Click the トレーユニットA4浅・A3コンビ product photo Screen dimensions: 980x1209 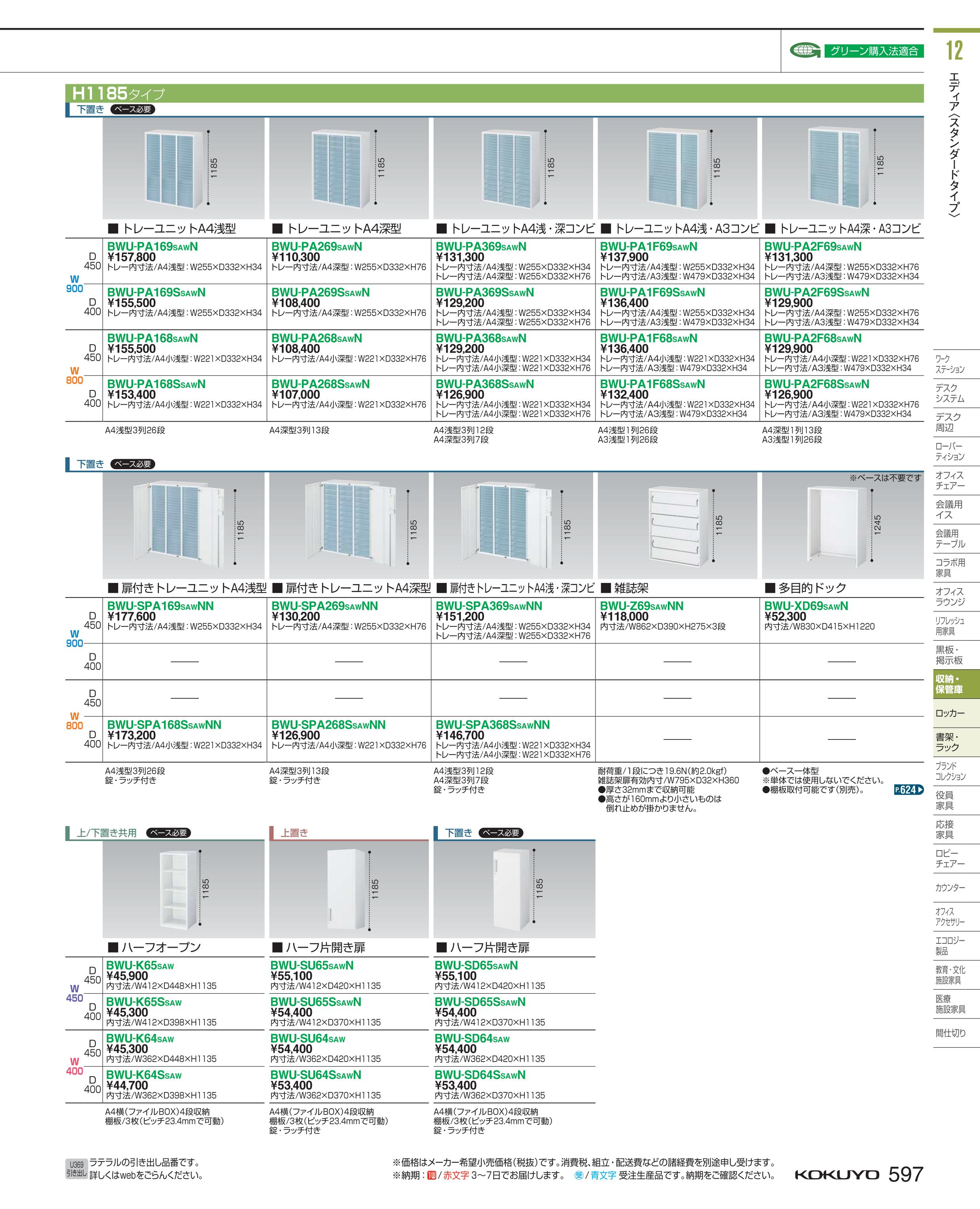coord(677,168)
